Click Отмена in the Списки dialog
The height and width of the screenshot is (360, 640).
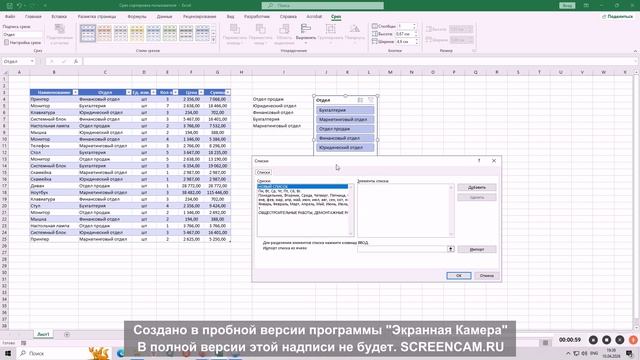point(487,276)
